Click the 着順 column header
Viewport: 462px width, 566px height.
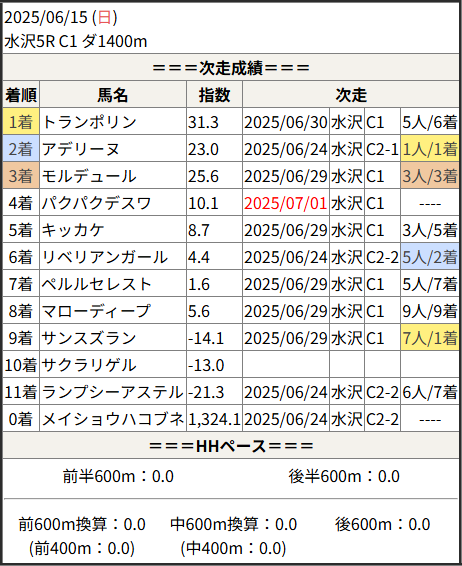[x=21, y=95]
